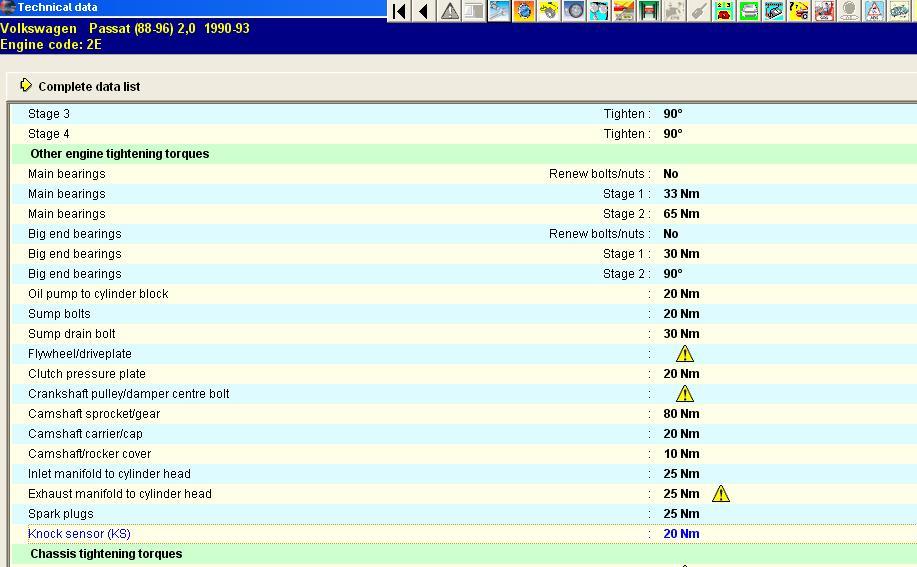Click the question mark car icon

(x=799, y=11)
